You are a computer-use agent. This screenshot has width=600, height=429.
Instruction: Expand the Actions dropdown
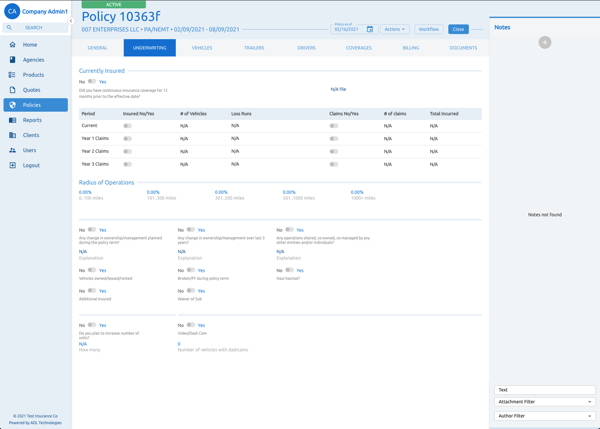(x=395, y=29)
